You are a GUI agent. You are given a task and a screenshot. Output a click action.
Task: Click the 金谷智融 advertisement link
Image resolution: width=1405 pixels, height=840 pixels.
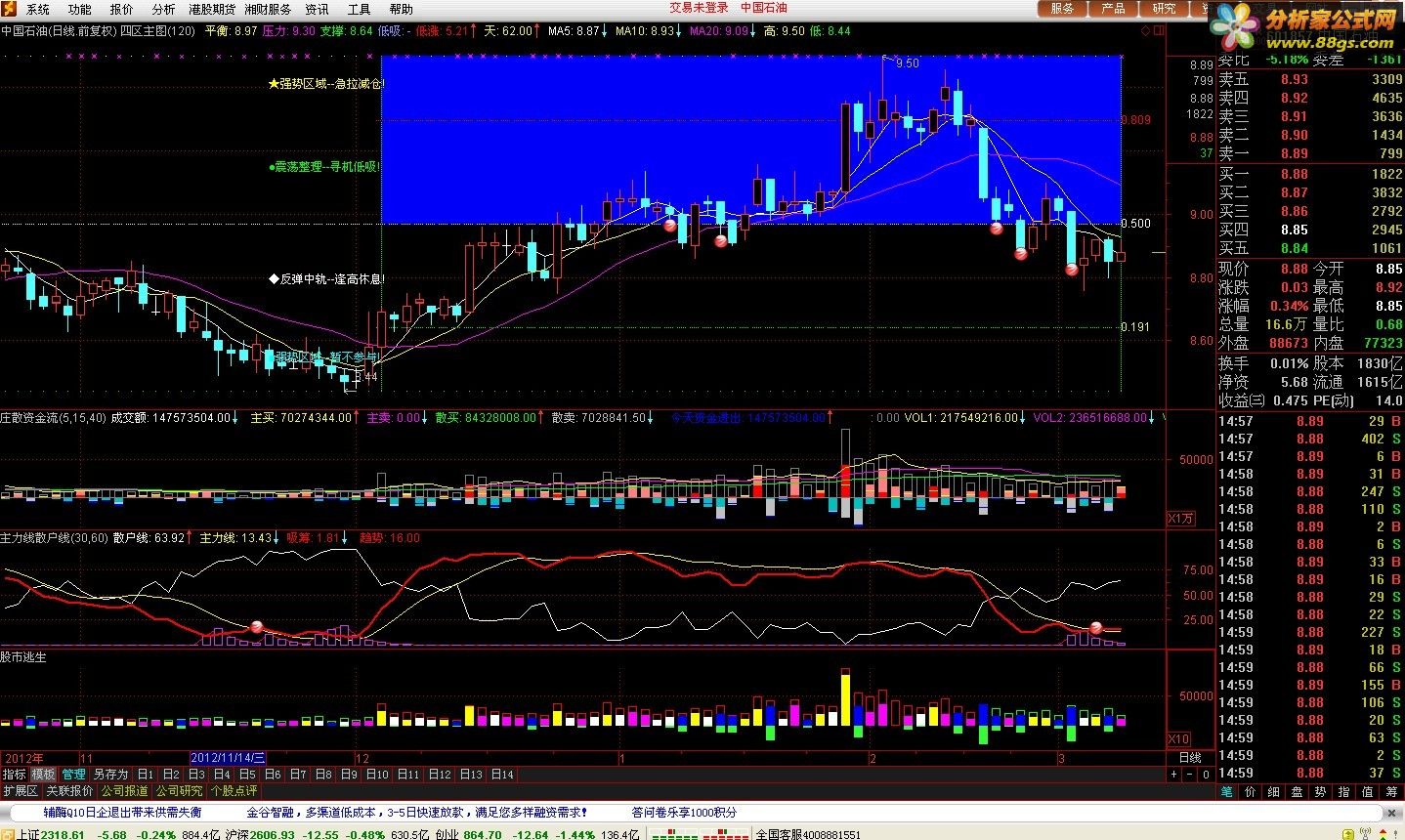pyautogui.click(x=416, y=812)
